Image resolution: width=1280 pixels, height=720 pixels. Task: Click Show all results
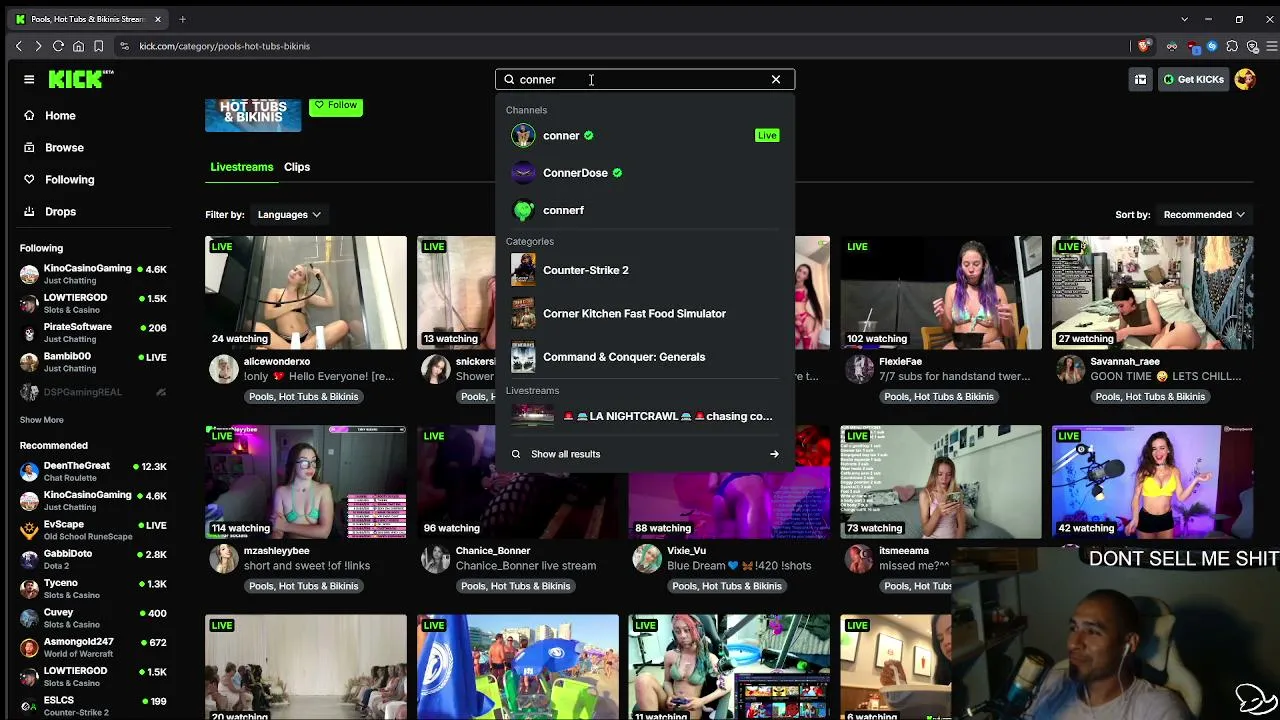(x=645, y=454)
